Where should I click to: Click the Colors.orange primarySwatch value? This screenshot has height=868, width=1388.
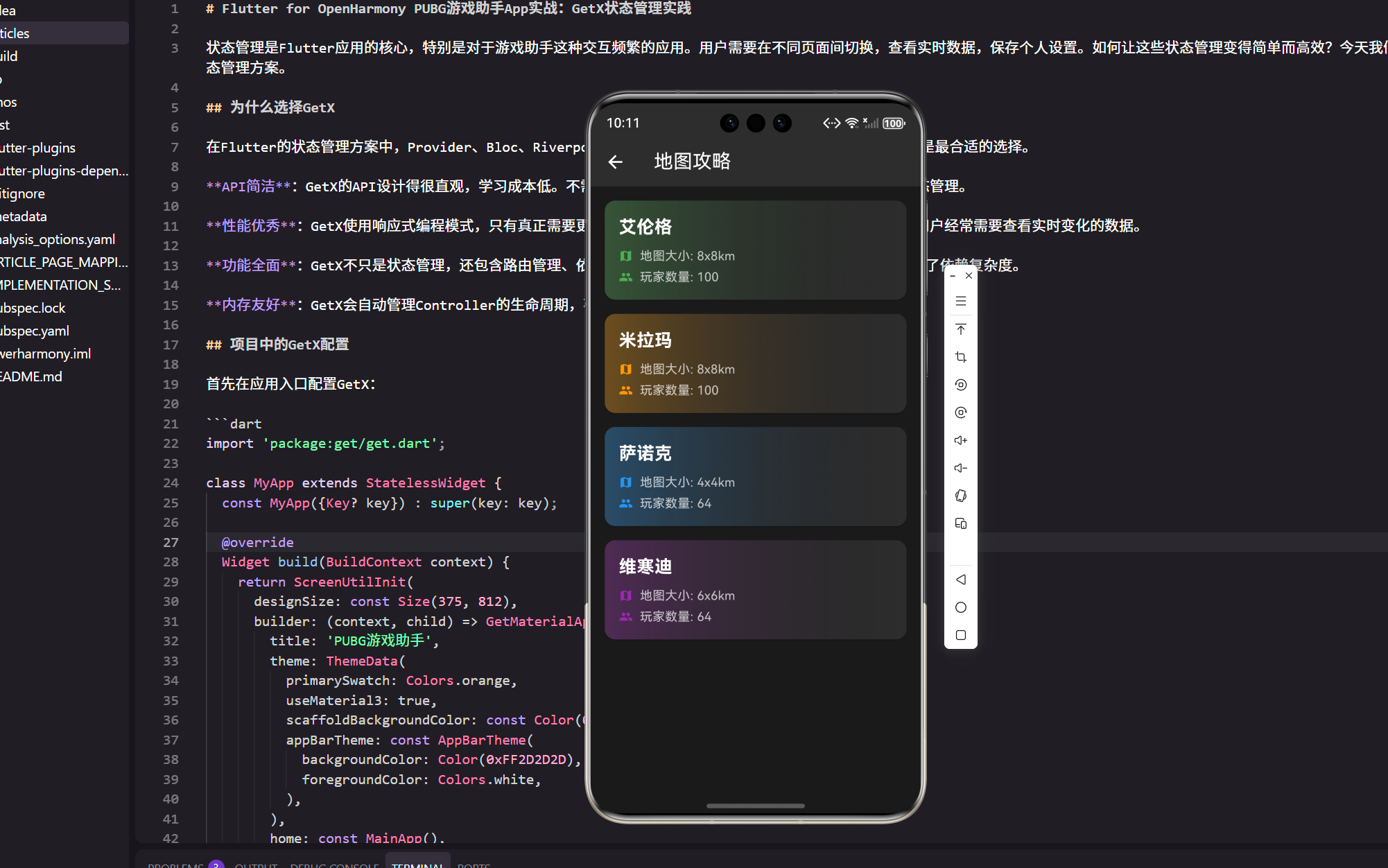(x=458, y=681)
